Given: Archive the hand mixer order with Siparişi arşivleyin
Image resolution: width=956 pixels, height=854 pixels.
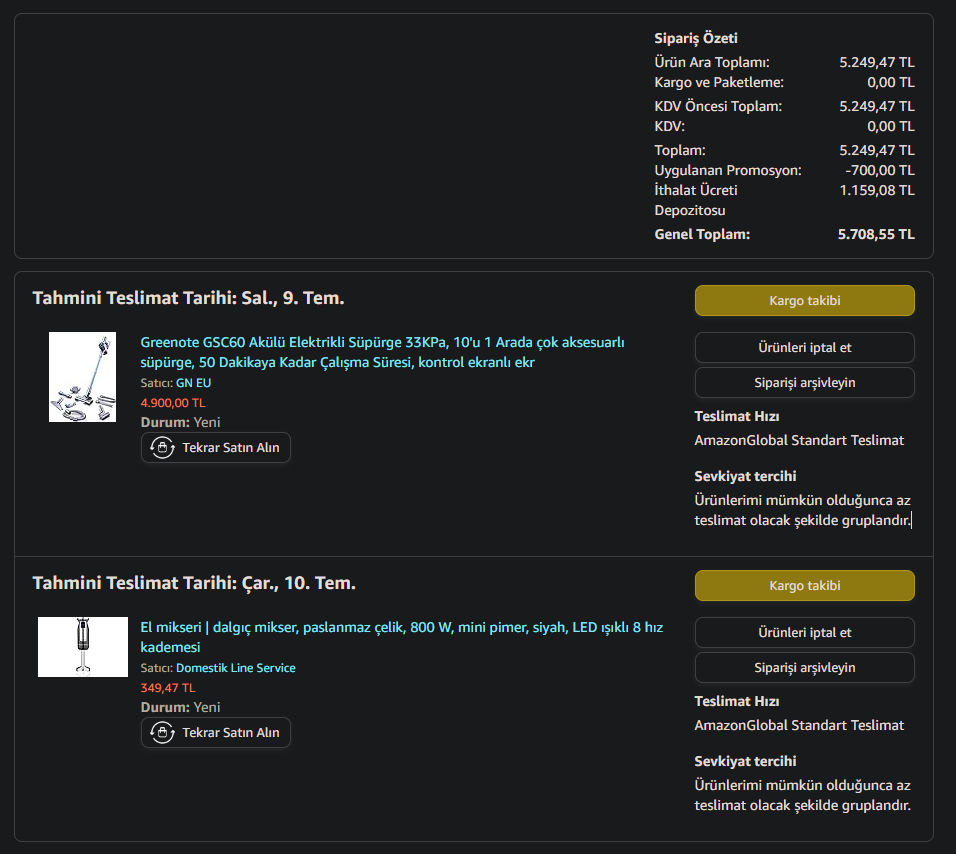Looking at the screenshot, I should 804,668.
